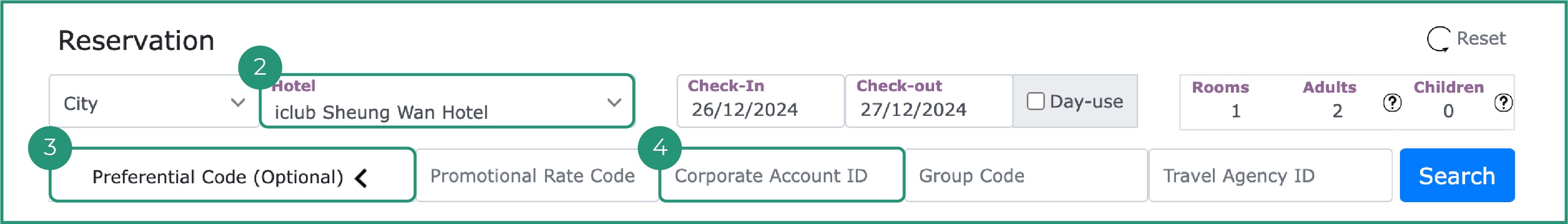Focus the Corporate Account ID field
The height and width of the screenshot is (224, 1568).
[x=782, y=176]
